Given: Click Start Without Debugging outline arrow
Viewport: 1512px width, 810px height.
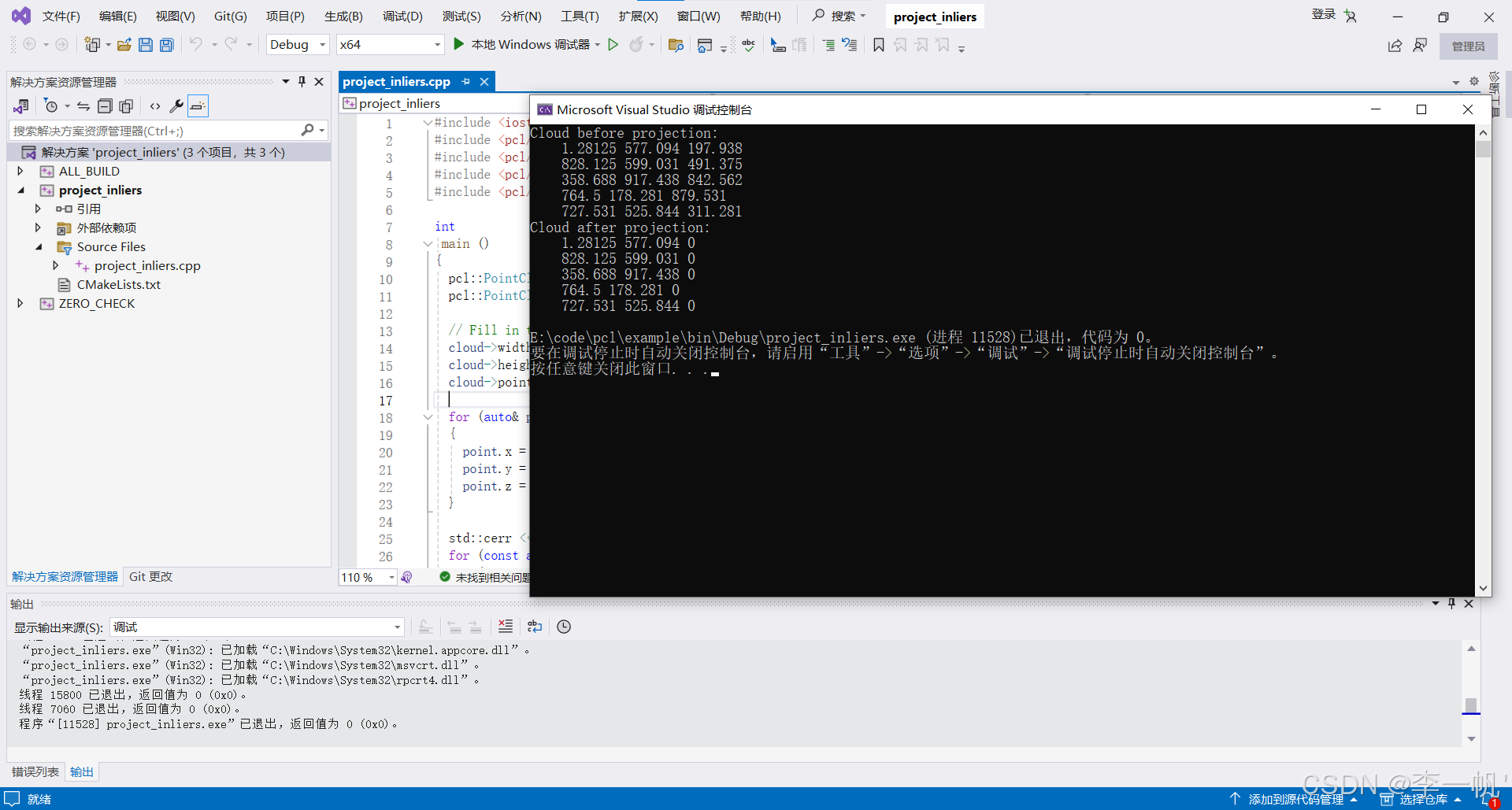Looking at the screenshot, I should click(x=613, y=45).
